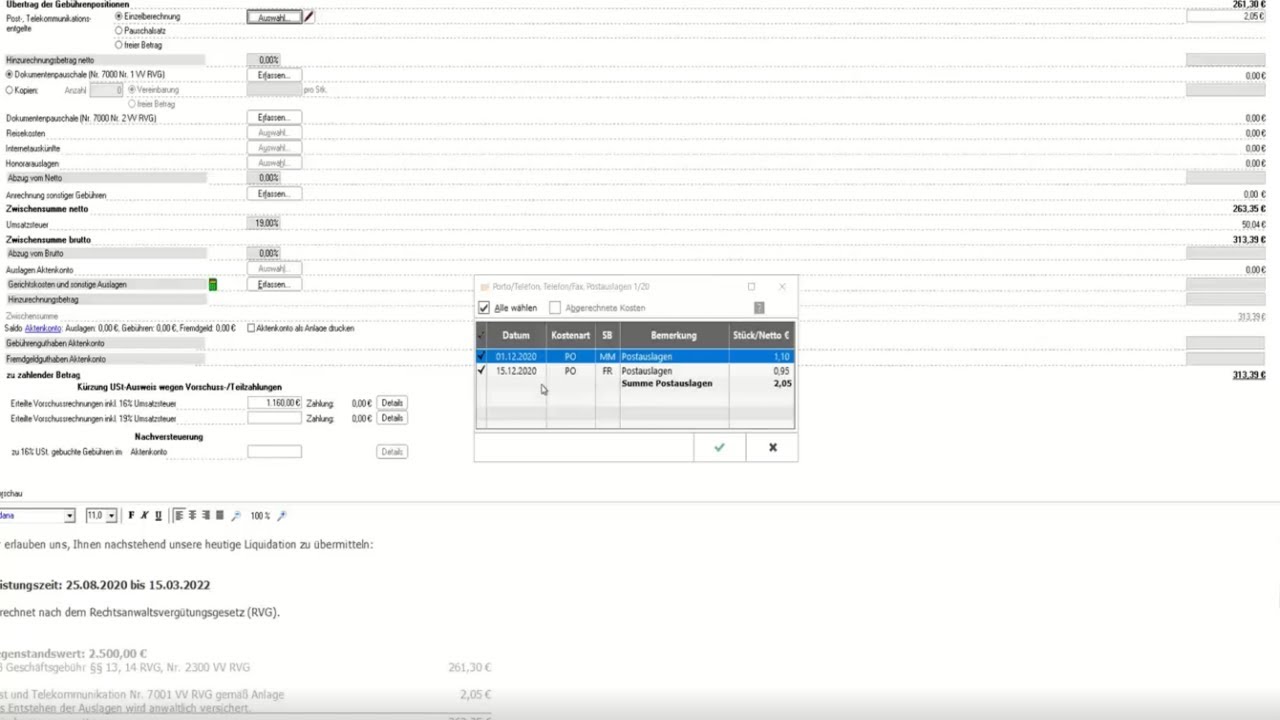This screenshot has height=720, width=1280.
Task: Click the Abzug vom Netto 0,00% field
Action: point(264,178)
